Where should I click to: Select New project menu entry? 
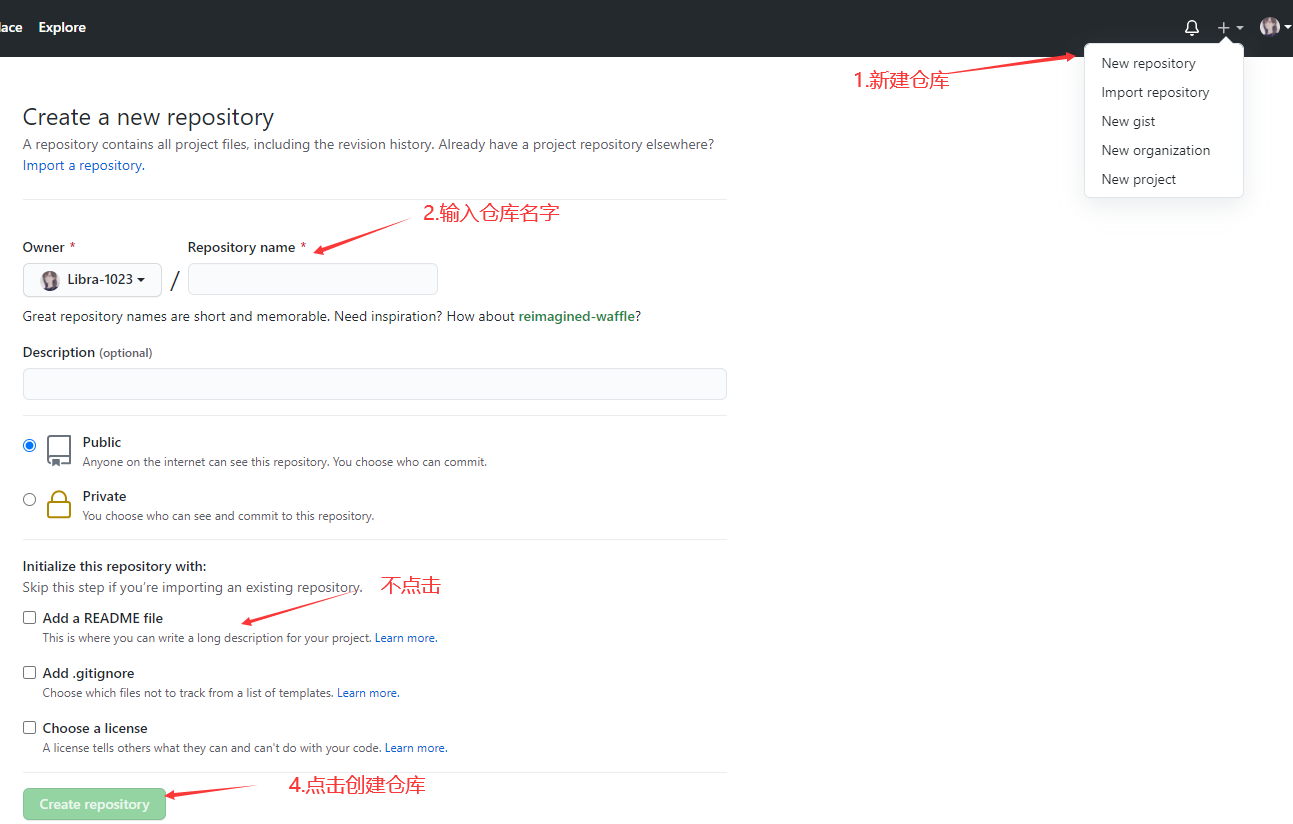click(1138, 179)
